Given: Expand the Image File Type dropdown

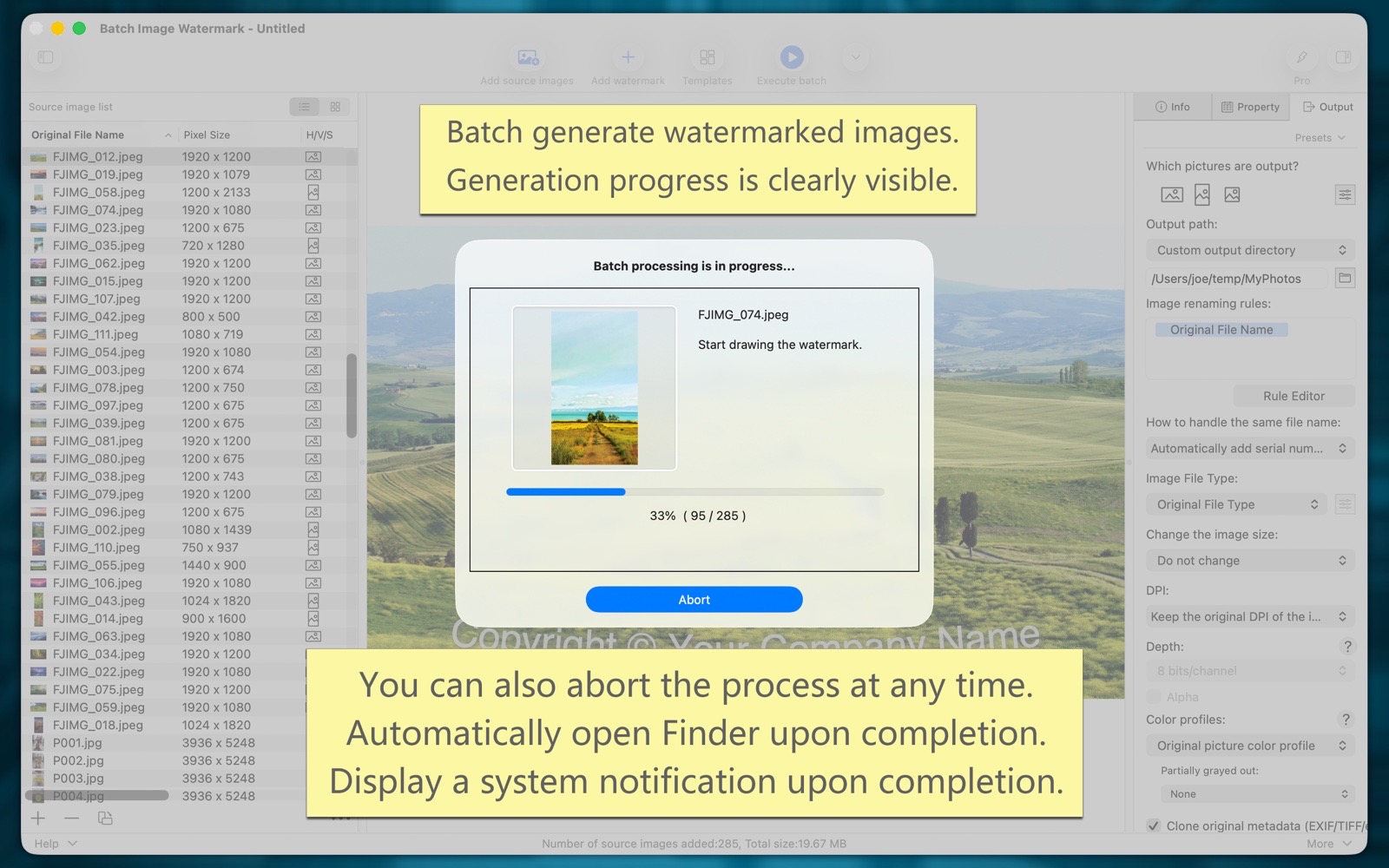Looking at the screenshot, I should pos(1236,504).
